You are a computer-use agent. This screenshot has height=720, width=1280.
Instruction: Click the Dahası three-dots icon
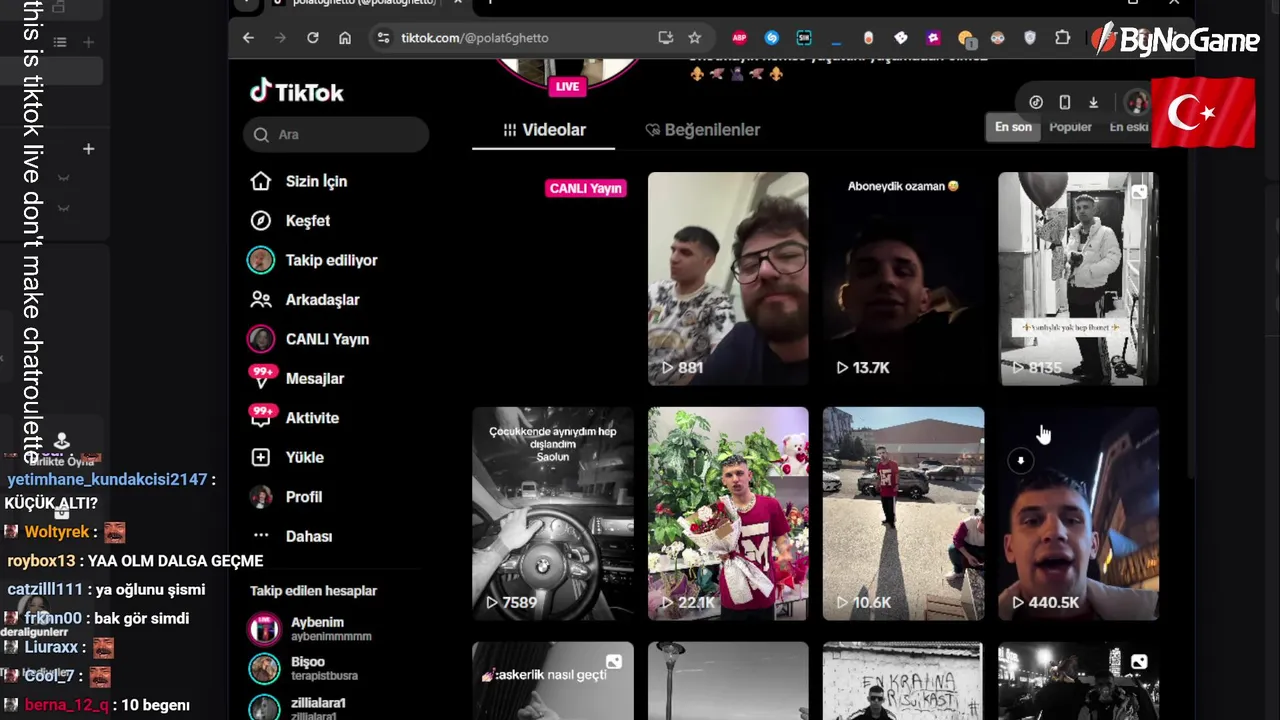(261, 536)
